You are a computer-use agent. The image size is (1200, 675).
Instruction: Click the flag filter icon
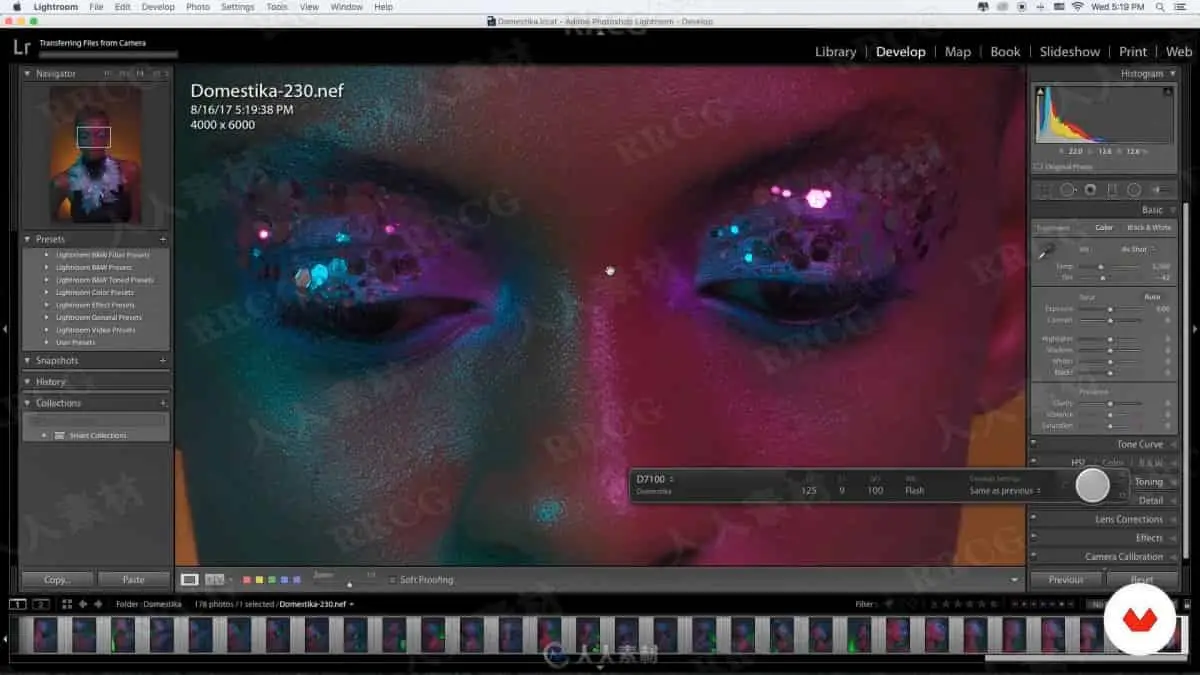(890, 604)
